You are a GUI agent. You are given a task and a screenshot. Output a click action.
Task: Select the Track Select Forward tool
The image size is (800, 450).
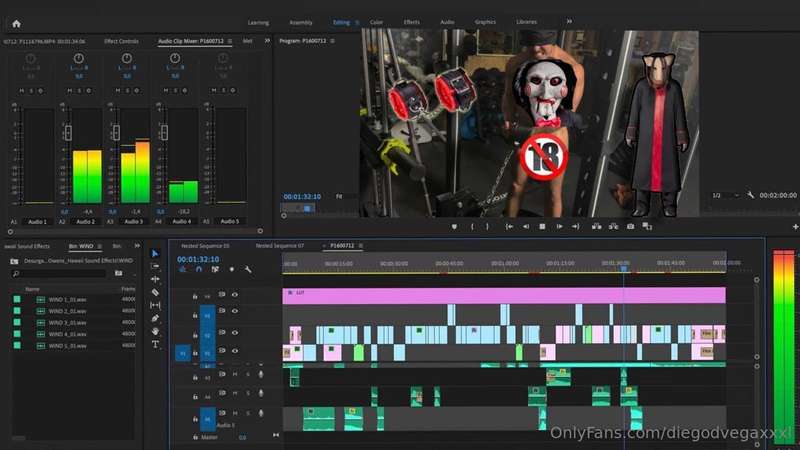[155, 266]
